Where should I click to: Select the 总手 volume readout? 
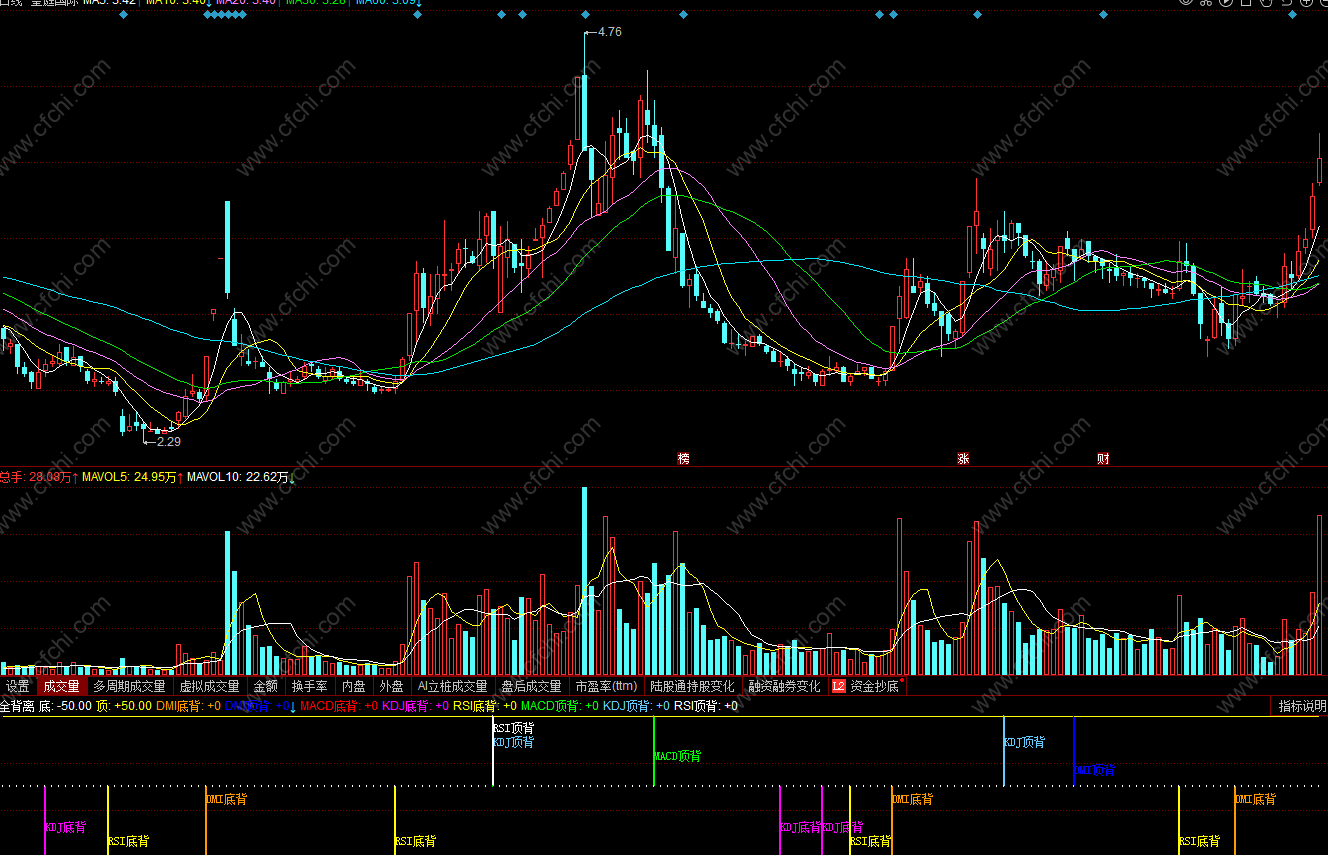(39, 477)
